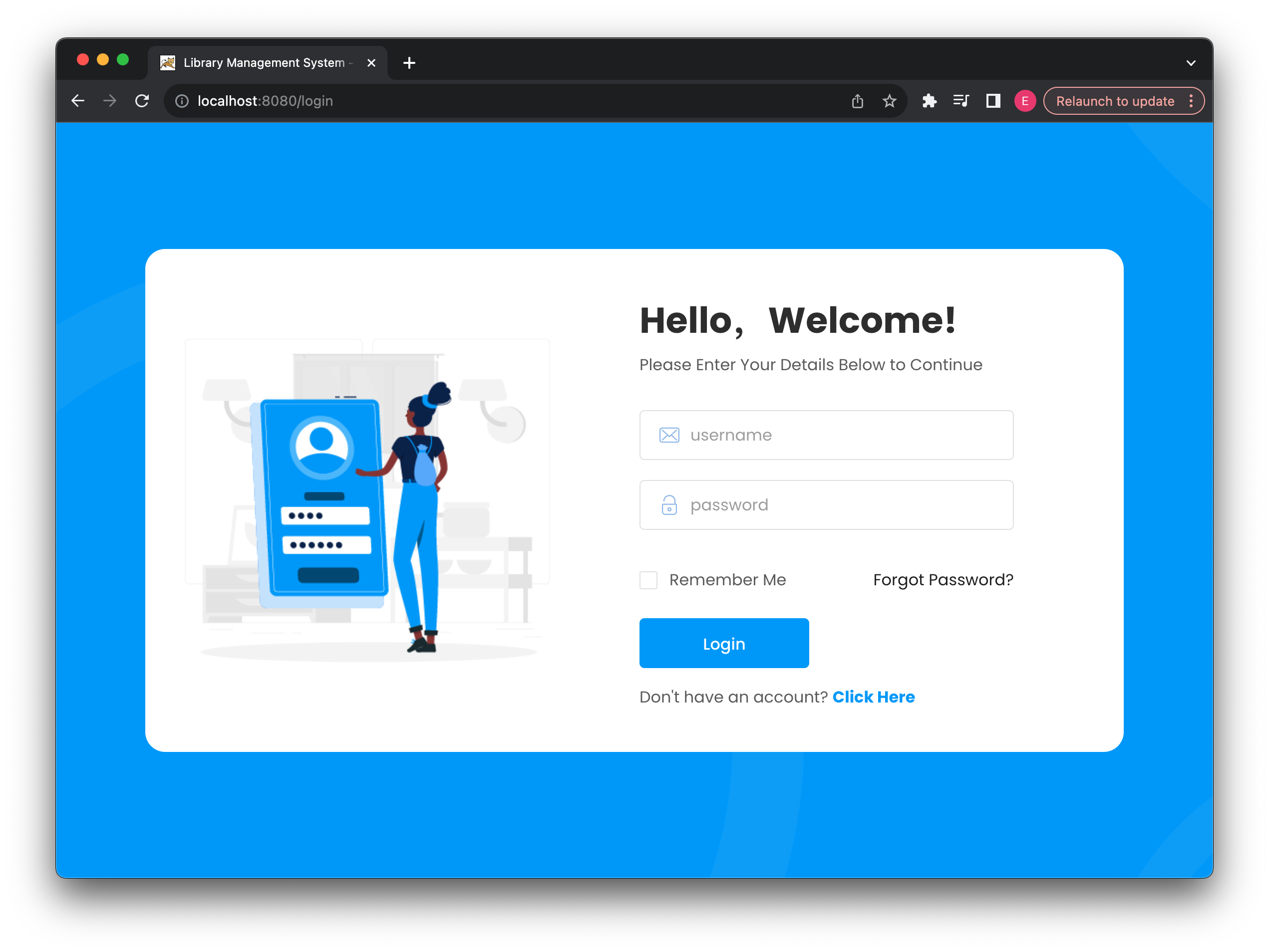Screen dimensions: 1269x952
Task: Enable Remember Me login toggle
Action: click(x=648, y=580)
